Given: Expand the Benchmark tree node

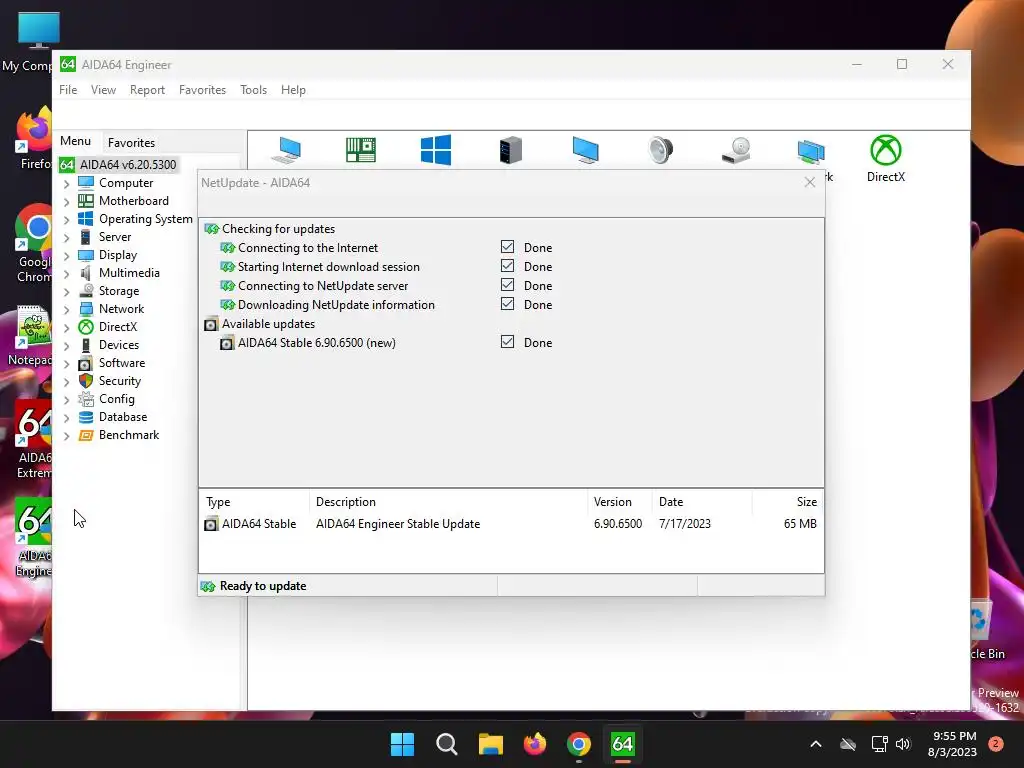Looking at the screenshot, I should point(67,436).
